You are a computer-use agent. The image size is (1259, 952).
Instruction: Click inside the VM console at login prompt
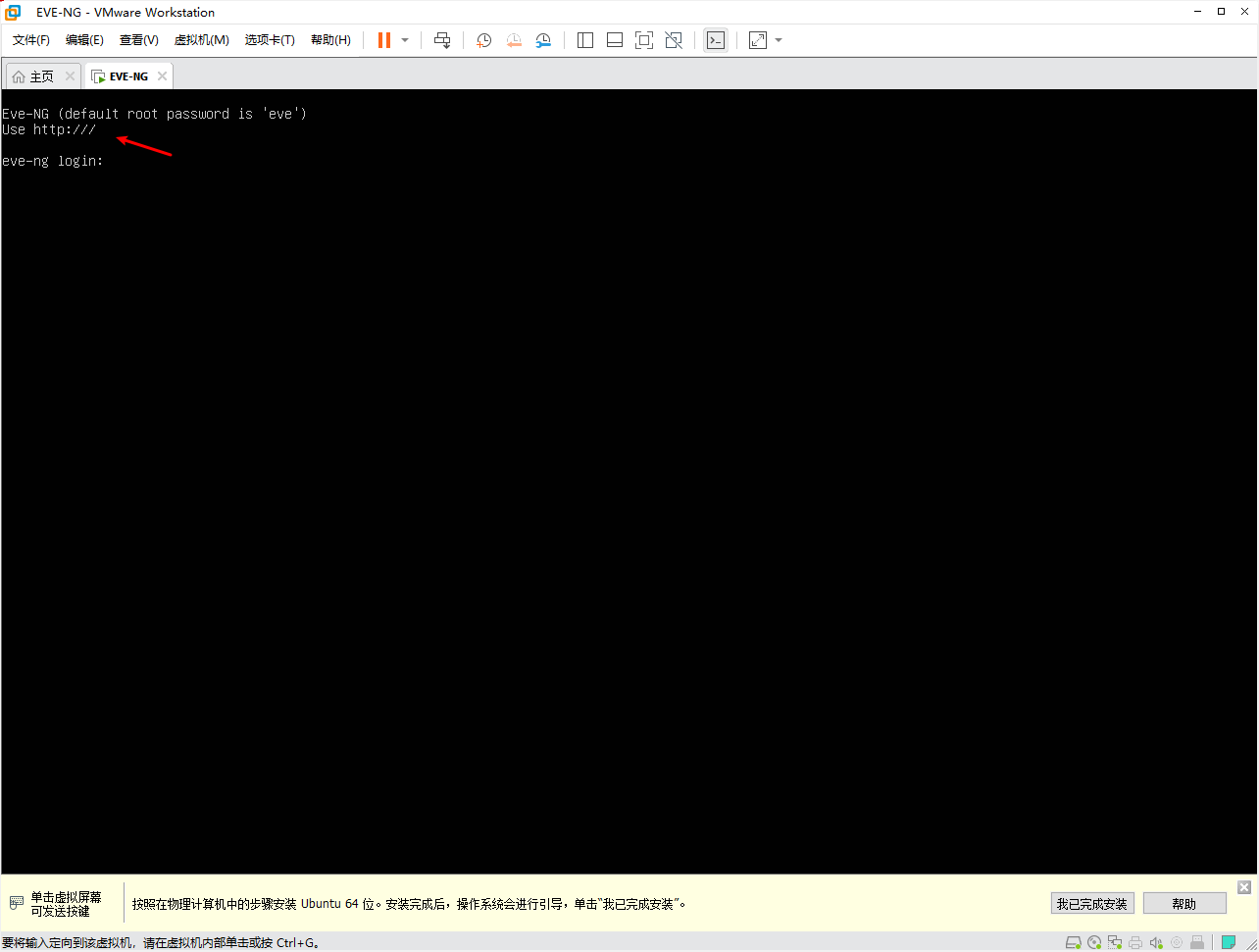[x=52, y=161]
